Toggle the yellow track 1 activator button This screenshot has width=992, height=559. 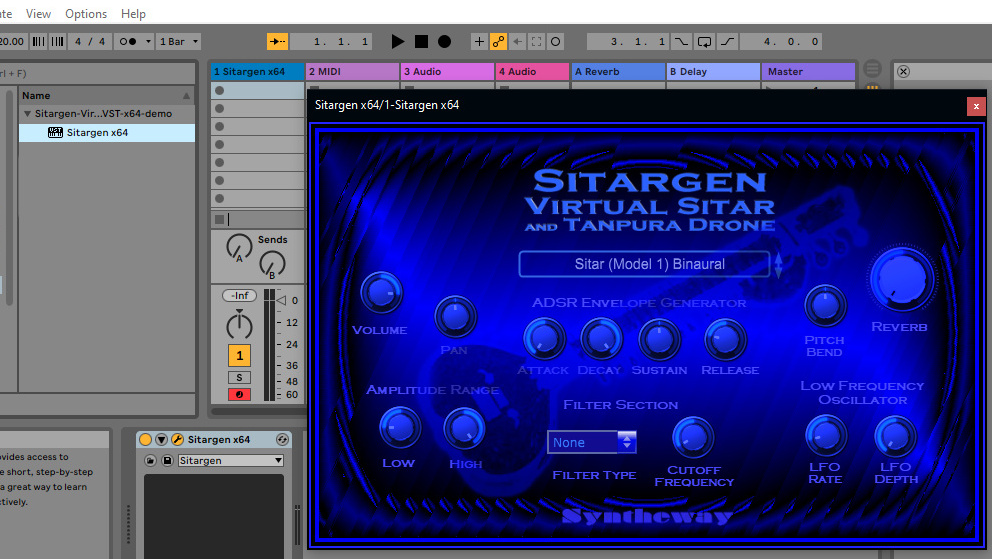click(x=239, y=356)
